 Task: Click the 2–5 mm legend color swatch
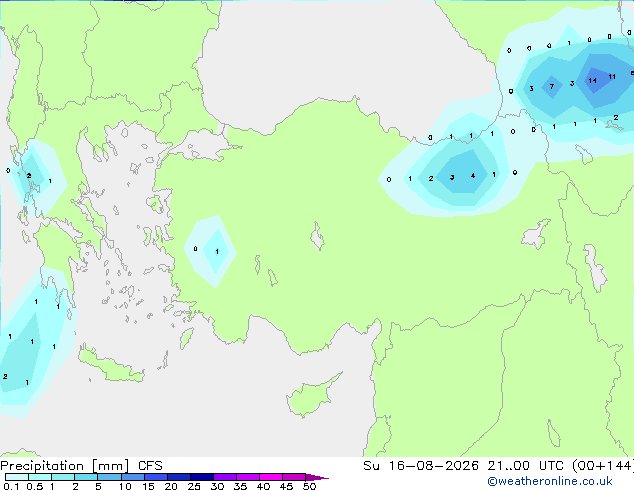pyautogui.click(x=86, y=477)
